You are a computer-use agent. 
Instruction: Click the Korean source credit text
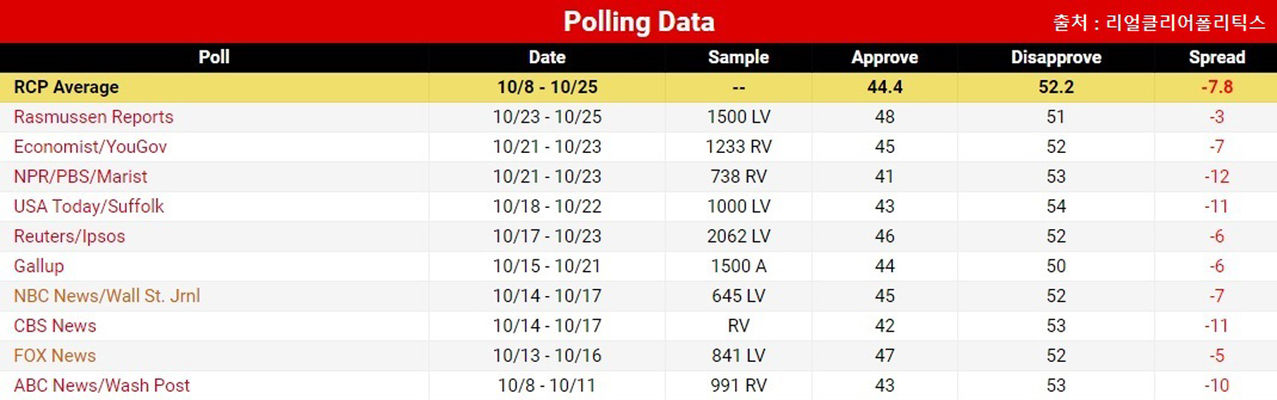point(1159,23)
